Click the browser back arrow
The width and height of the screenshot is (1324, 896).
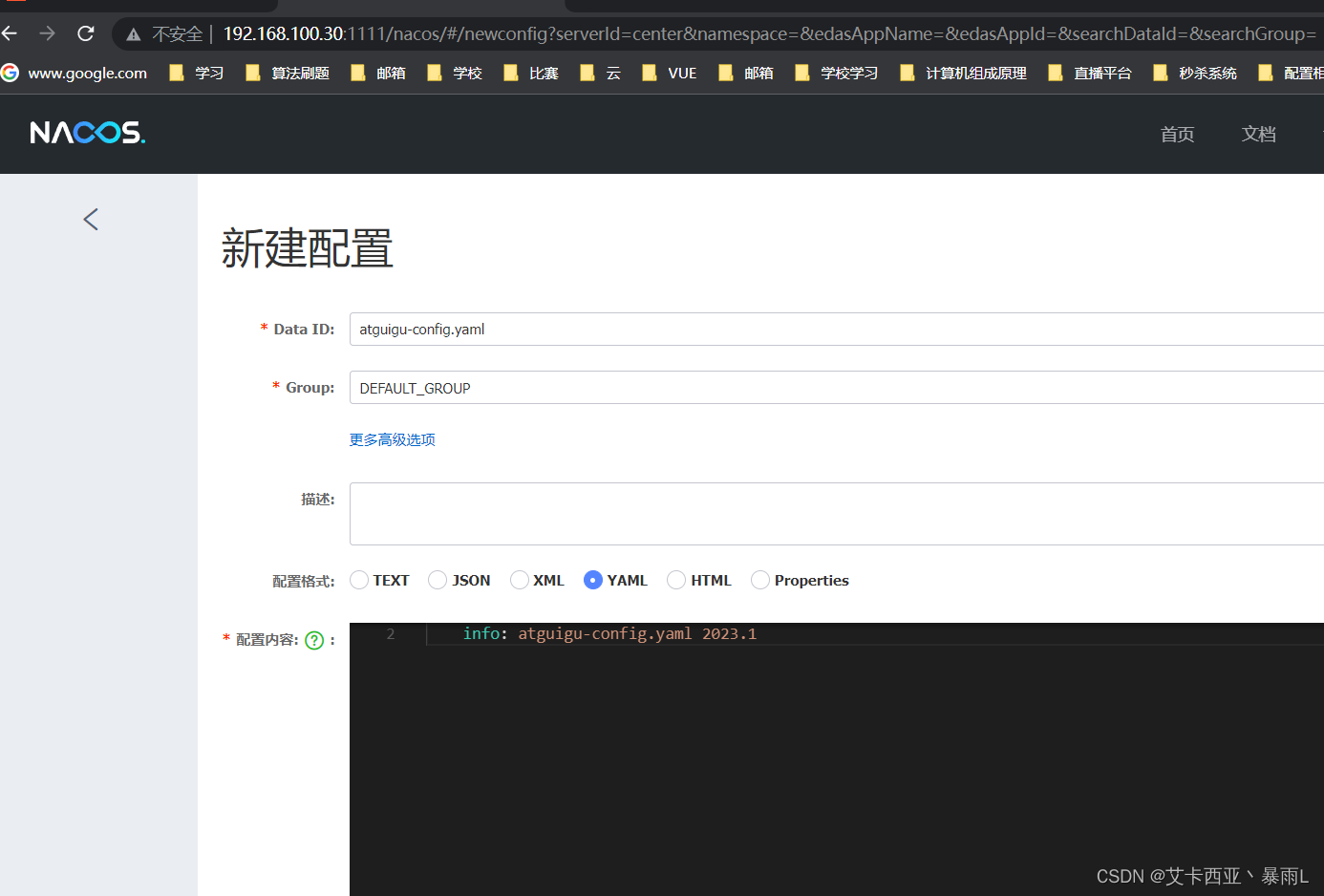[x=10, y=33]
